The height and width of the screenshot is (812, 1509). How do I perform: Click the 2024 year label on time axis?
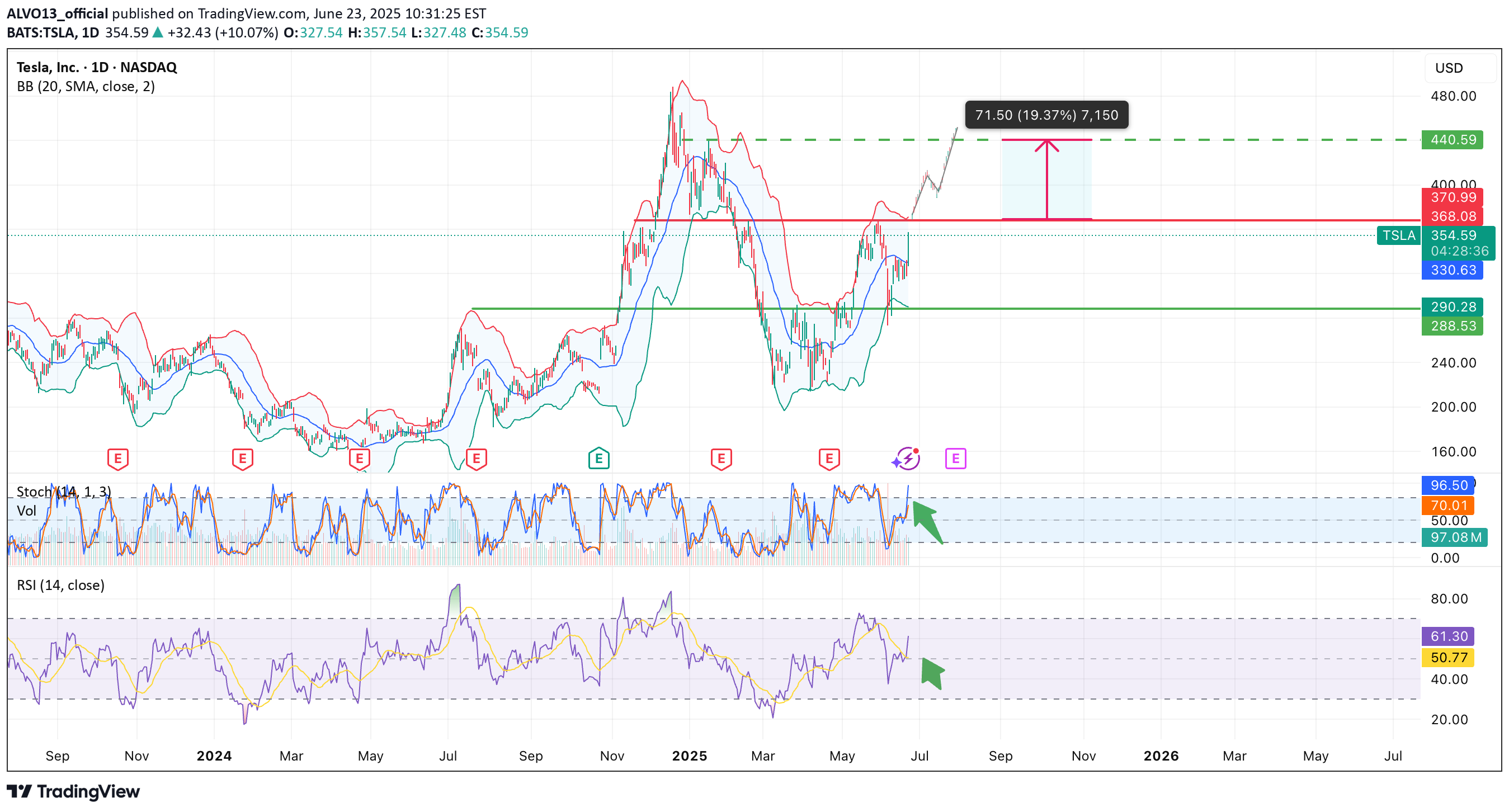pos(214,756)
